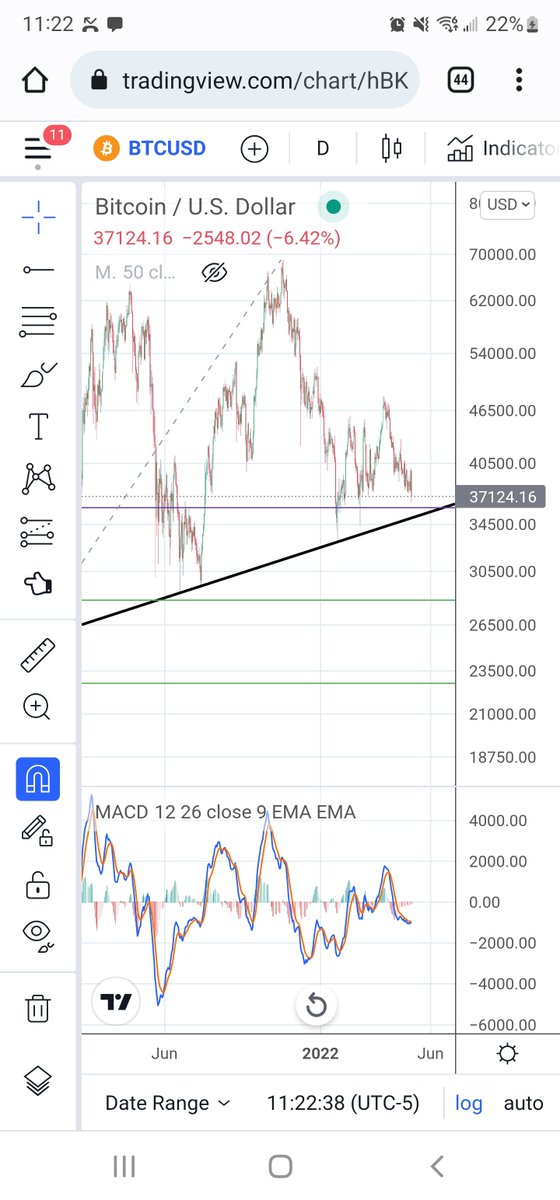The height and width of the screenshot is (1200, 560).
Task: Open the USD currency dropdown
Action: coord(508,204)
